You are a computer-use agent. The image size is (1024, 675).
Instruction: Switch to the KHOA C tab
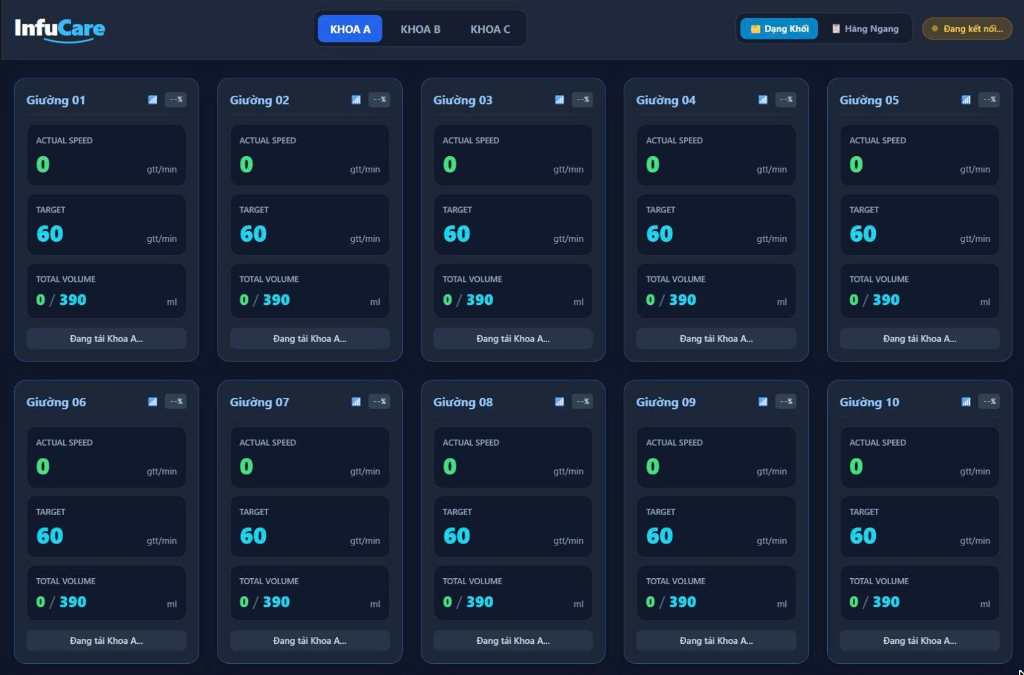pyautogui.click(x=490, y=29)
